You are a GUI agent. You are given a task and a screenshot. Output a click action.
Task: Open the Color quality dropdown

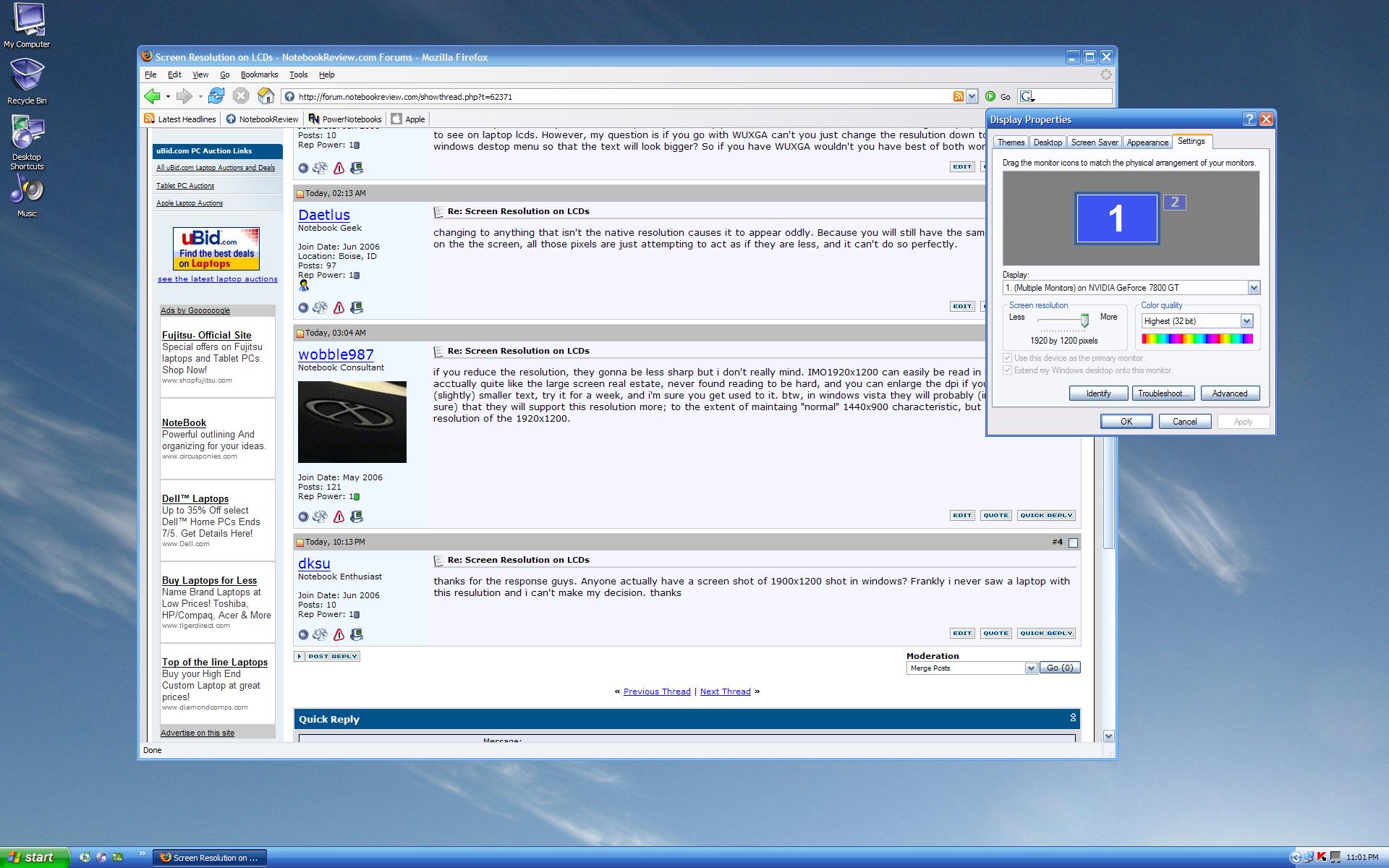(1246, 321)
